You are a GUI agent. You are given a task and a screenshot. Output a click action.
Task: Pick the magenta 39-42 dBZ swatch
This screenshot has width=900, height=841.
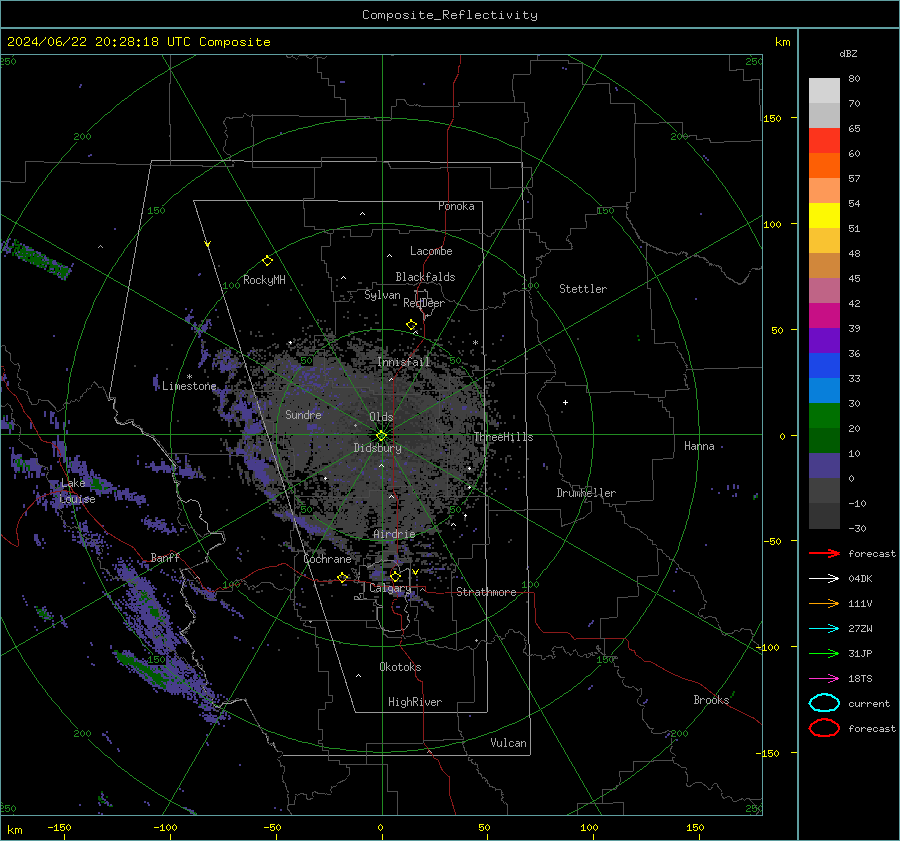pos(824,316)
